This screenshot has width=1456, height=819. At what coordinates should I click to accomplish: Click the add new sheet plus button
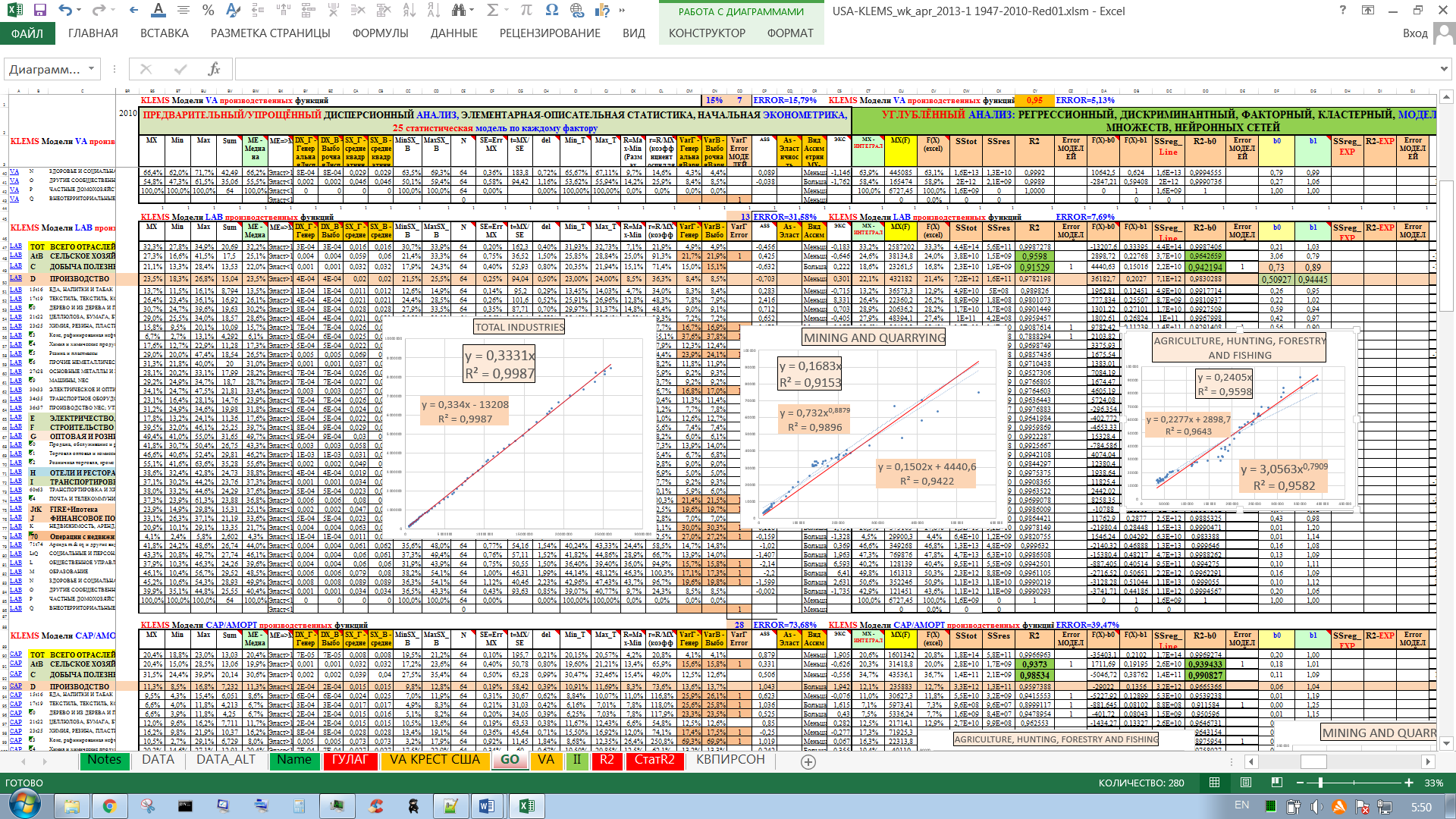click(x=808, y=762)
